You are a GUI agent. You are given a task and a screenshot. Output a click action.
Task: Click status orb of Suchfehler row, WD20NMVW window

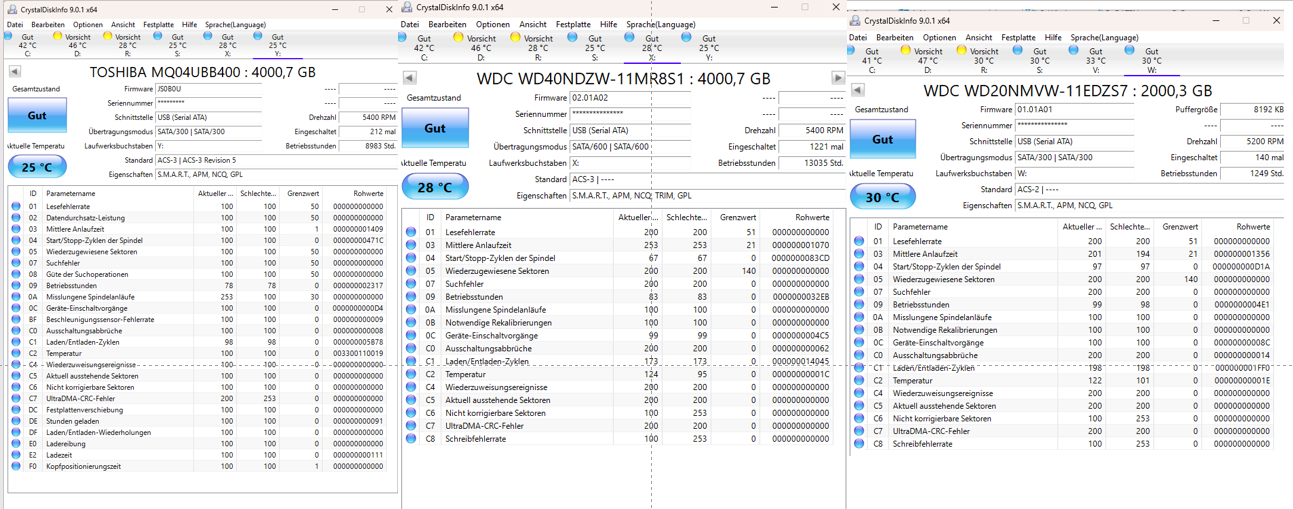pos(859,292)
